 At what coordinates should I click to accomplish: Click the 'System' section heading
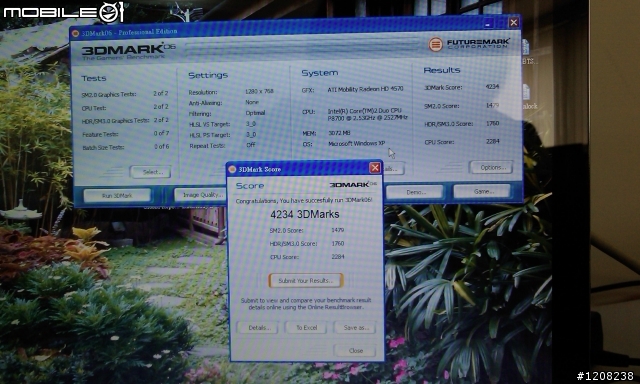(x=320, y=73)
